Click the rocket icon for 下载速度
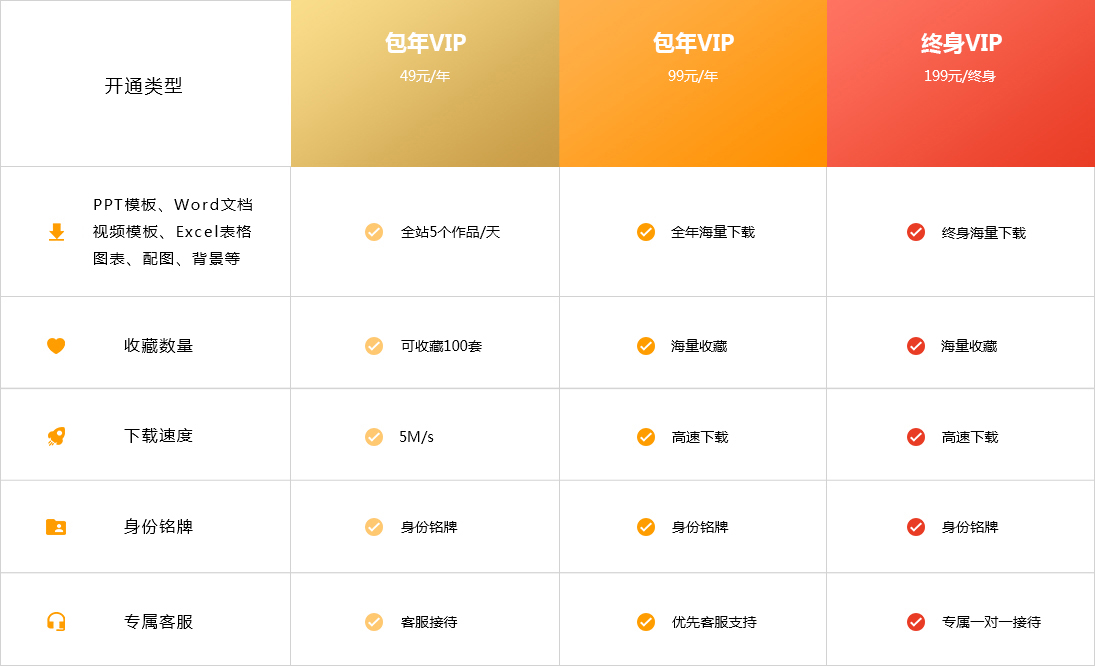Screen dimensions: 1095x666 pos(56,436)
